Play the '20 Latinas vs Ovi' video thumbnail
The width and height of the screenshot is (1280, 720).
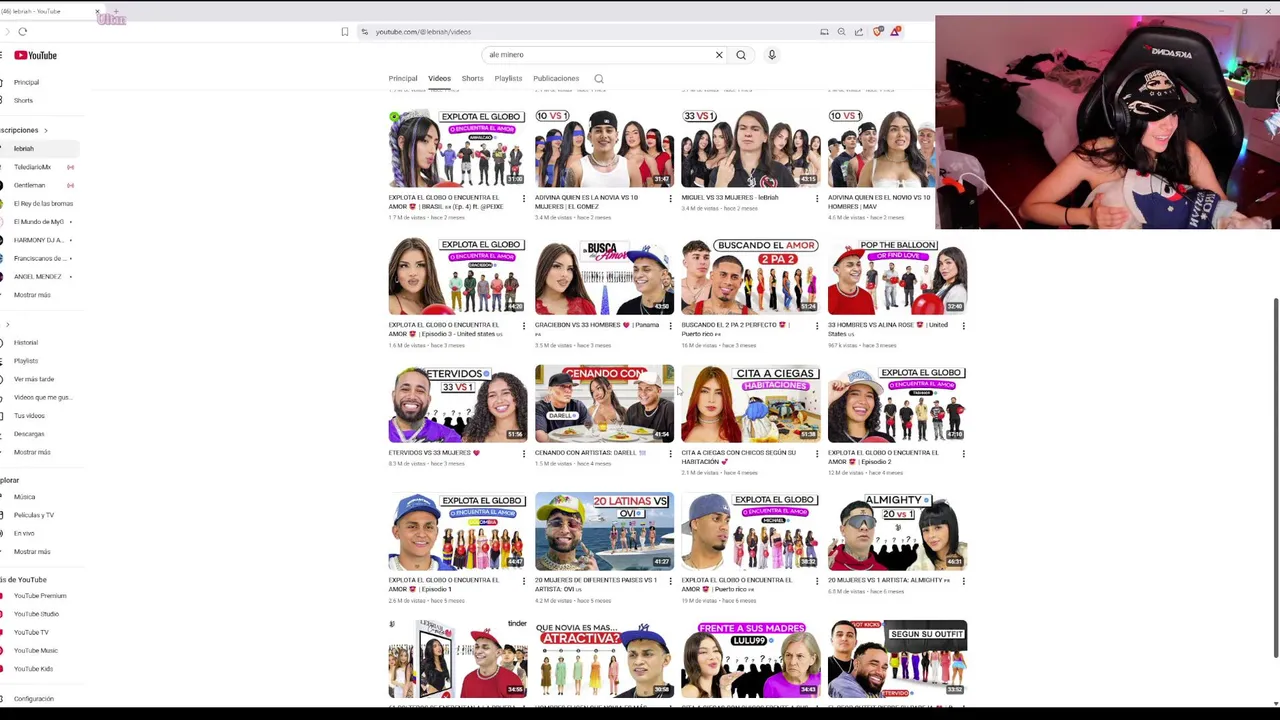tap(604, 531)
